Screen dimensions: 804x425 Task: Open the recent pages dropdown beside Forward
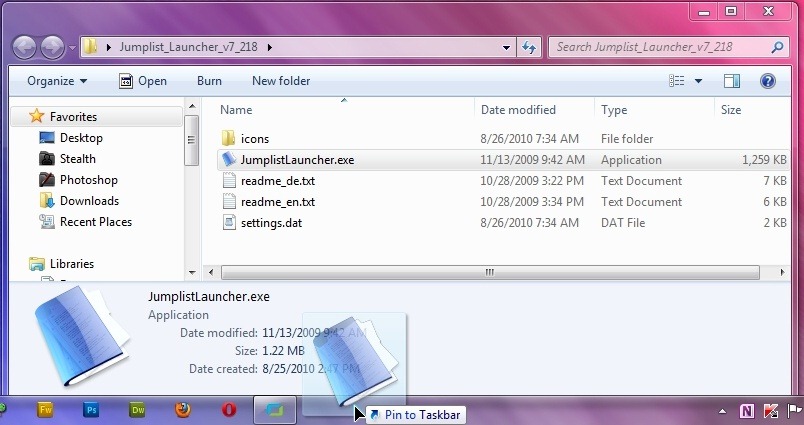72,48
